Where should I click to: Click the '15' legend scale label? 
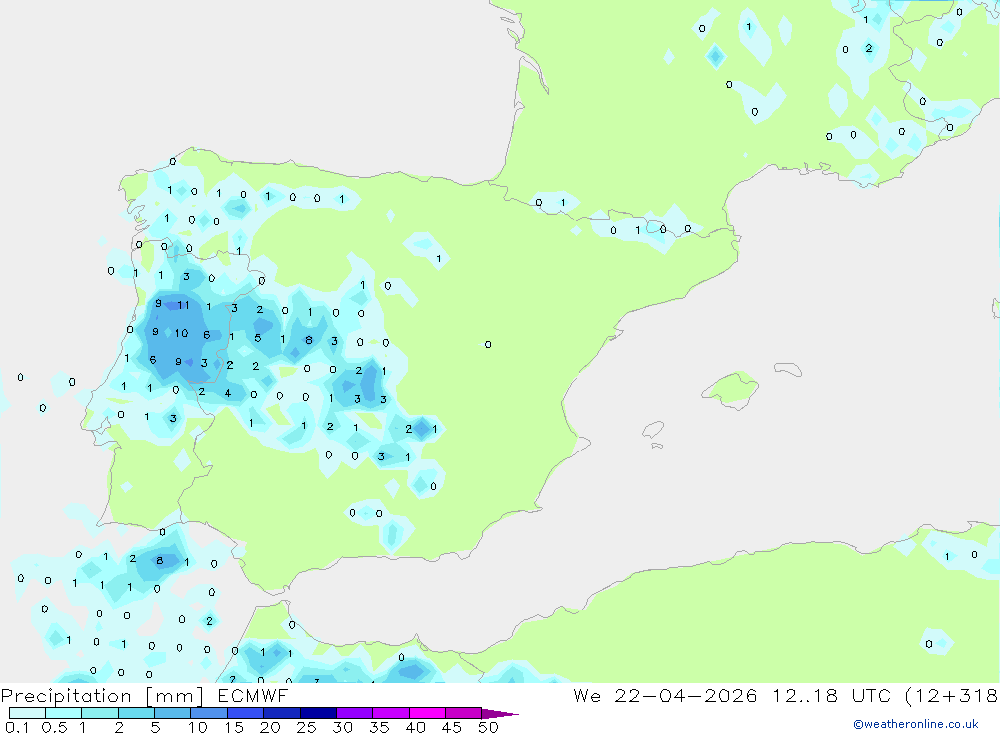coord(233,727)
